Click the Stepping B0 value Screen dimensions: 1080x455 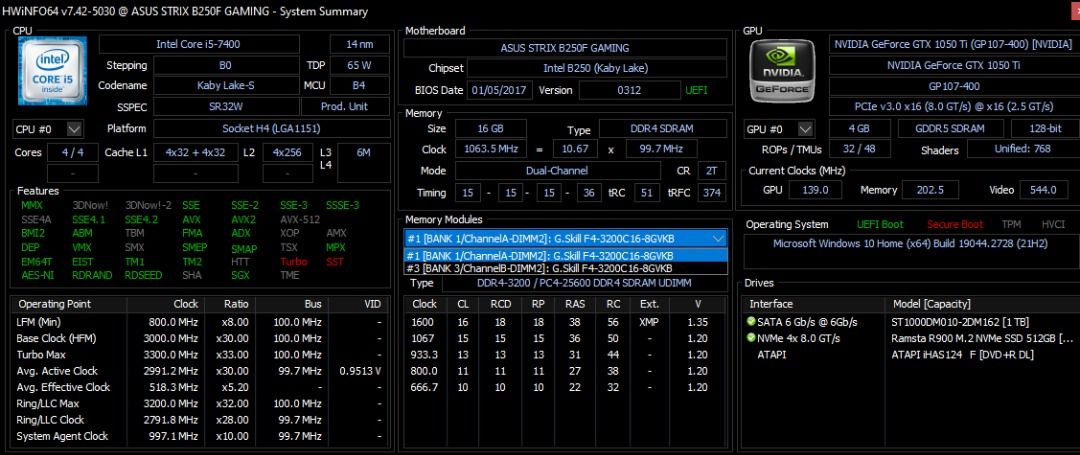[x=226, y=65]
